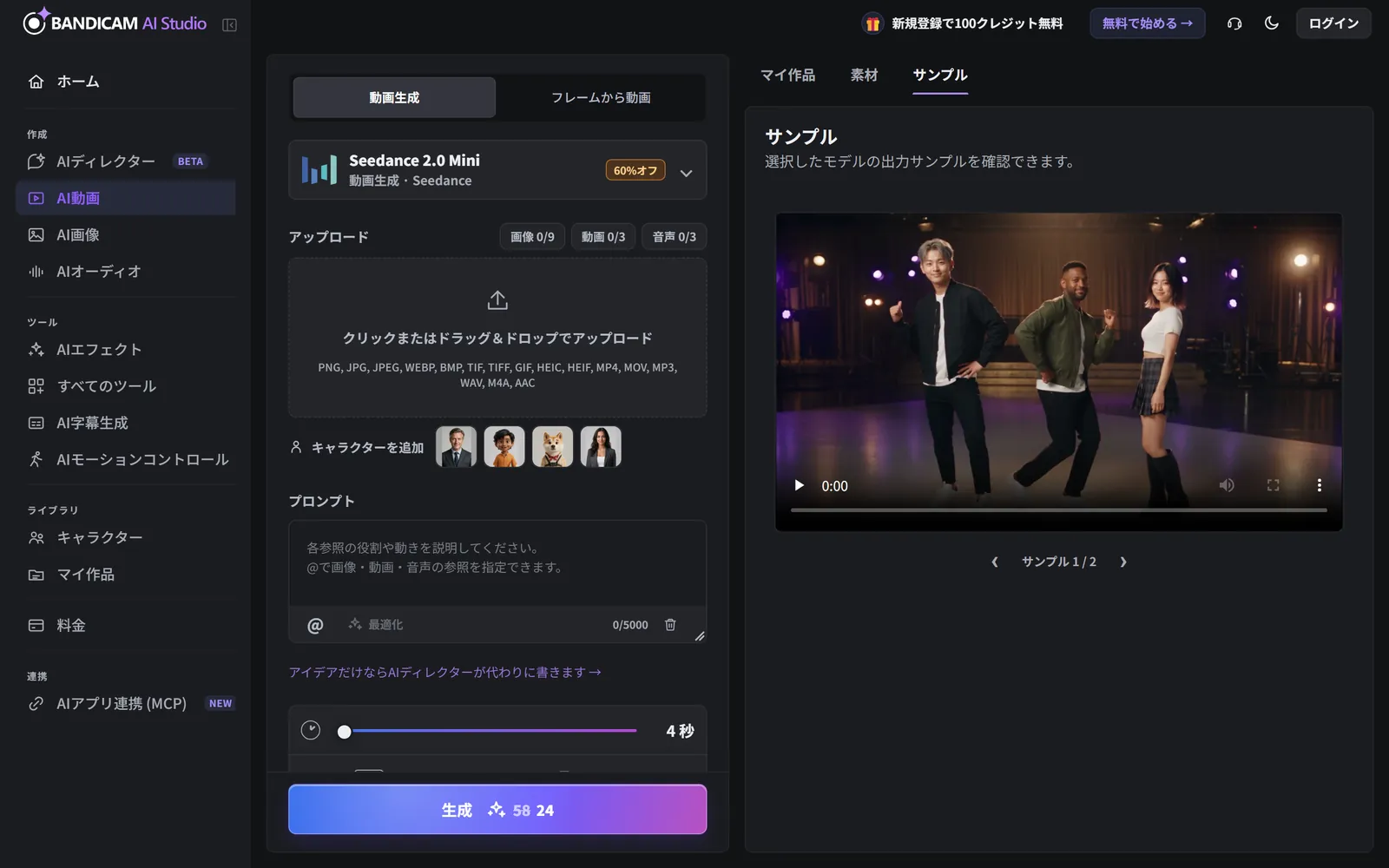Click the upload arrow icon in drop zone

(x=497, y=300)
